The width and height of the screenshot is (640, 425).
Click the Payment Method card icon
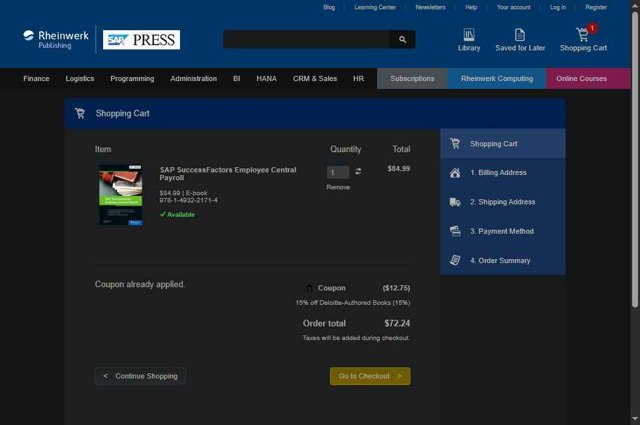pos(455,231)
